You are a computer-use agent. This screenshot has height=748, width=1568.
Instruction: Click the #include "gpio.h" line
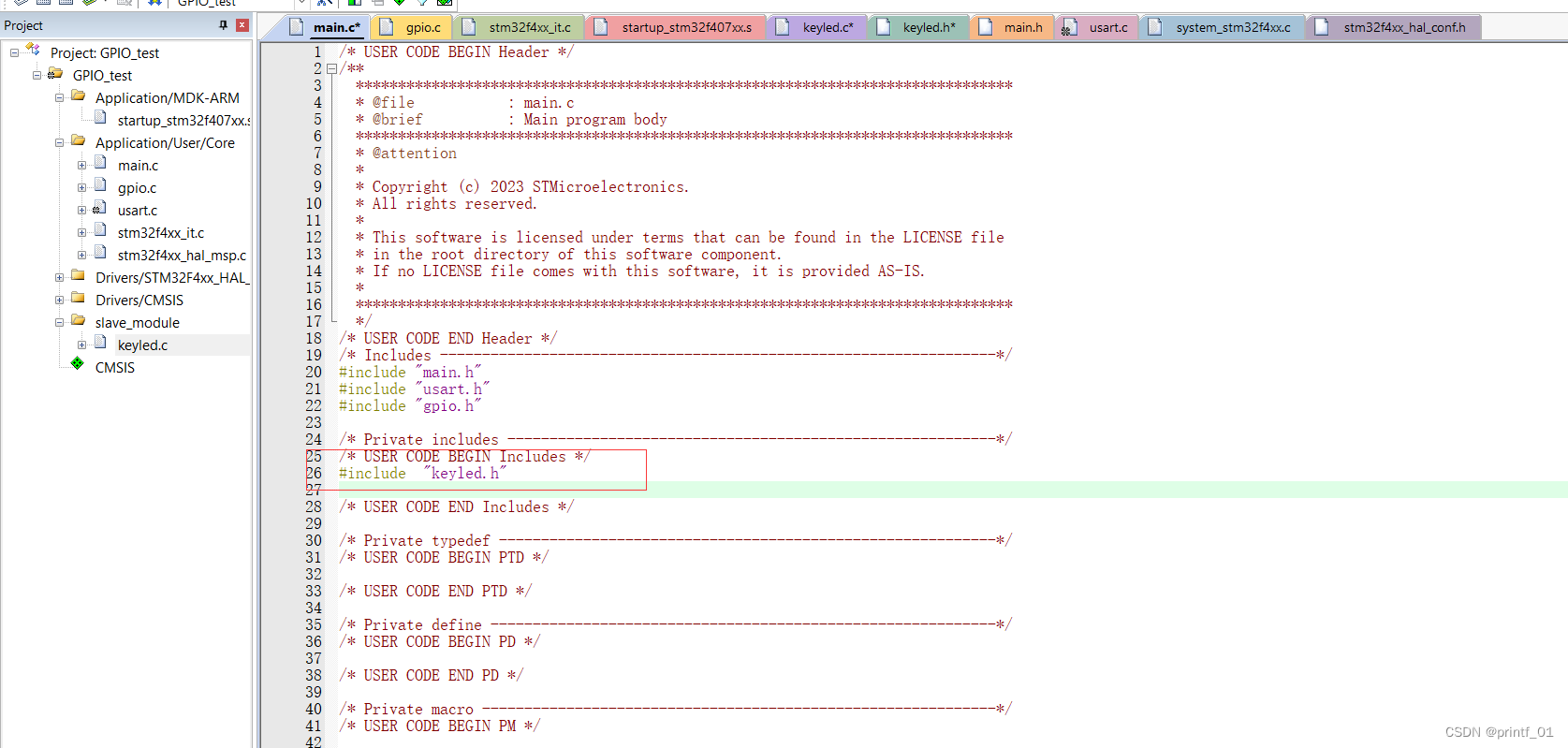410,406
